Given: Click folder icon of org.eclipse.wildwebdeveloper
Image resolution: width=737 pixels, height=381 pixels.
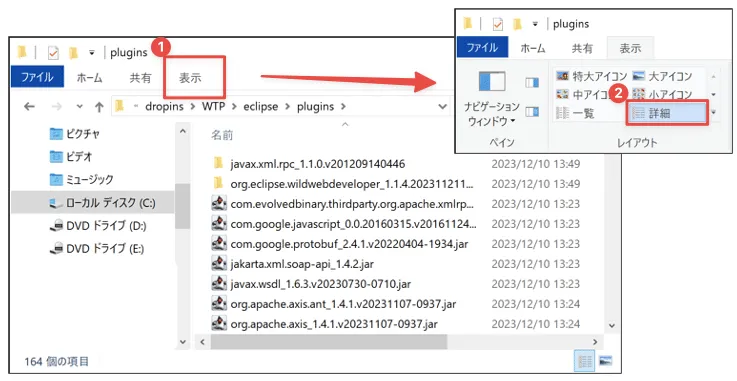Looking at the screenshot, I should click(x=218, y=183).
